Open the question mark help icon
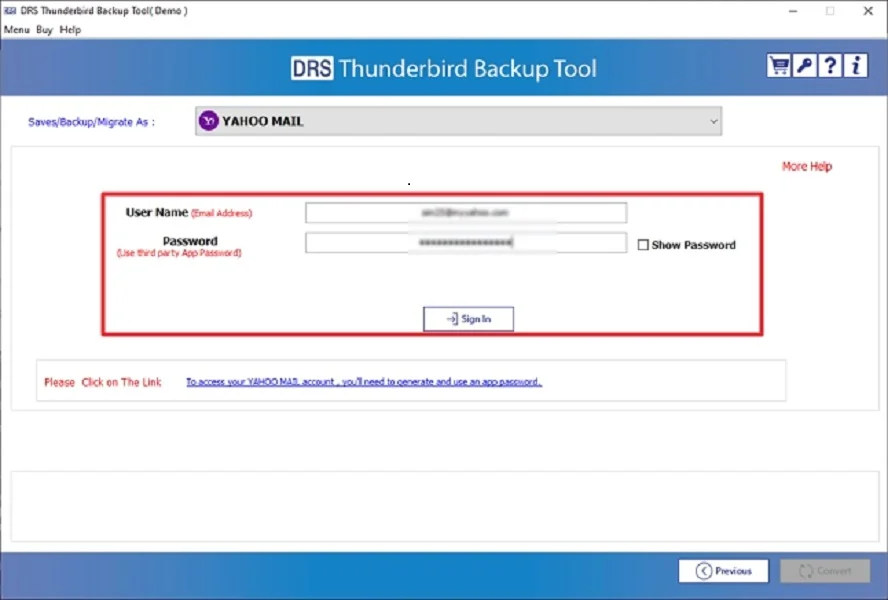 pos(830,65)
